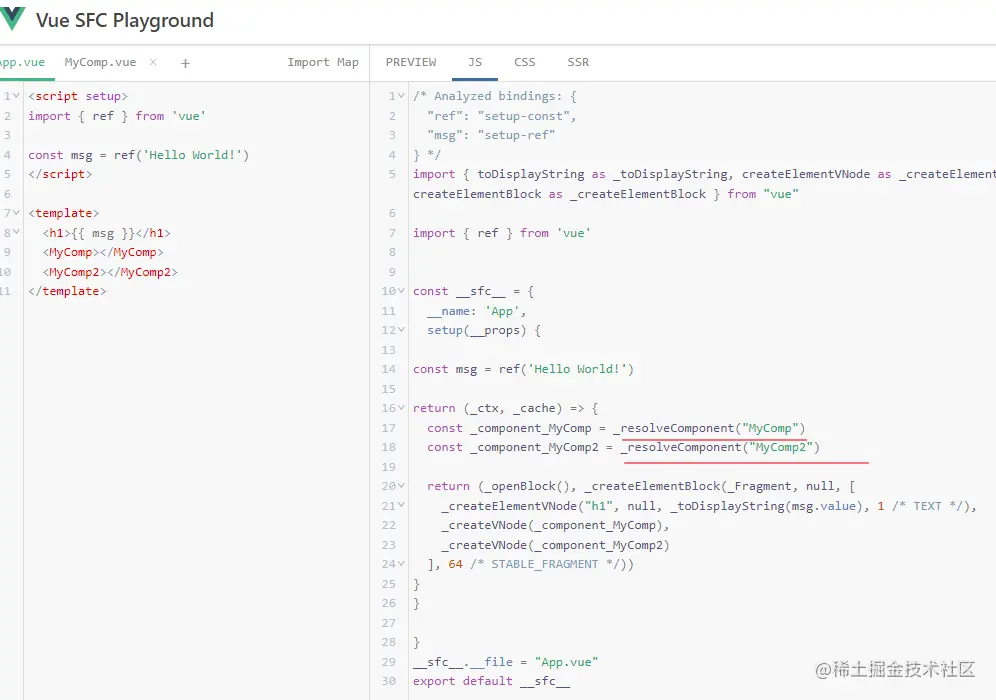This screenshot has height=700, width=996.
Task: Click the Vue SFC Playground title
Action: coord(124,20)
